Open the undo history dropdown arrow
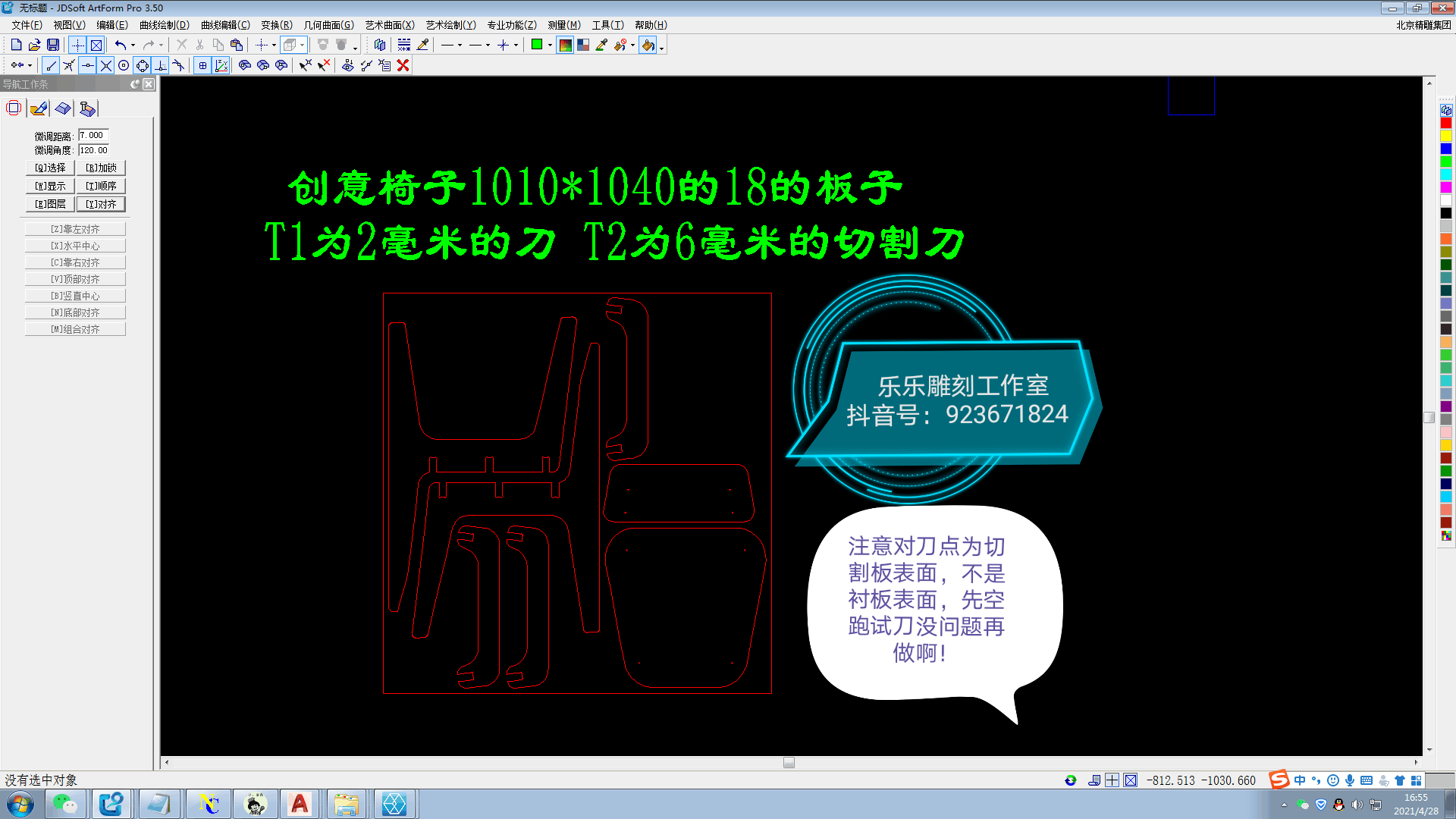 133,45
